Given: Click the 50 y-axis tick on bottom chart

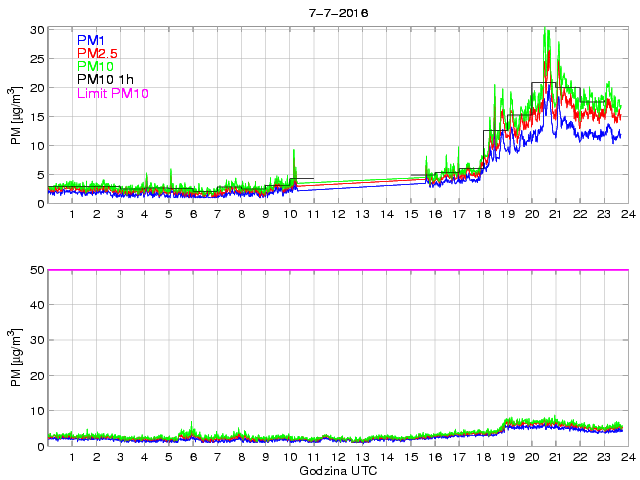Looking at the screenshot, I should (x=37, y=270).
